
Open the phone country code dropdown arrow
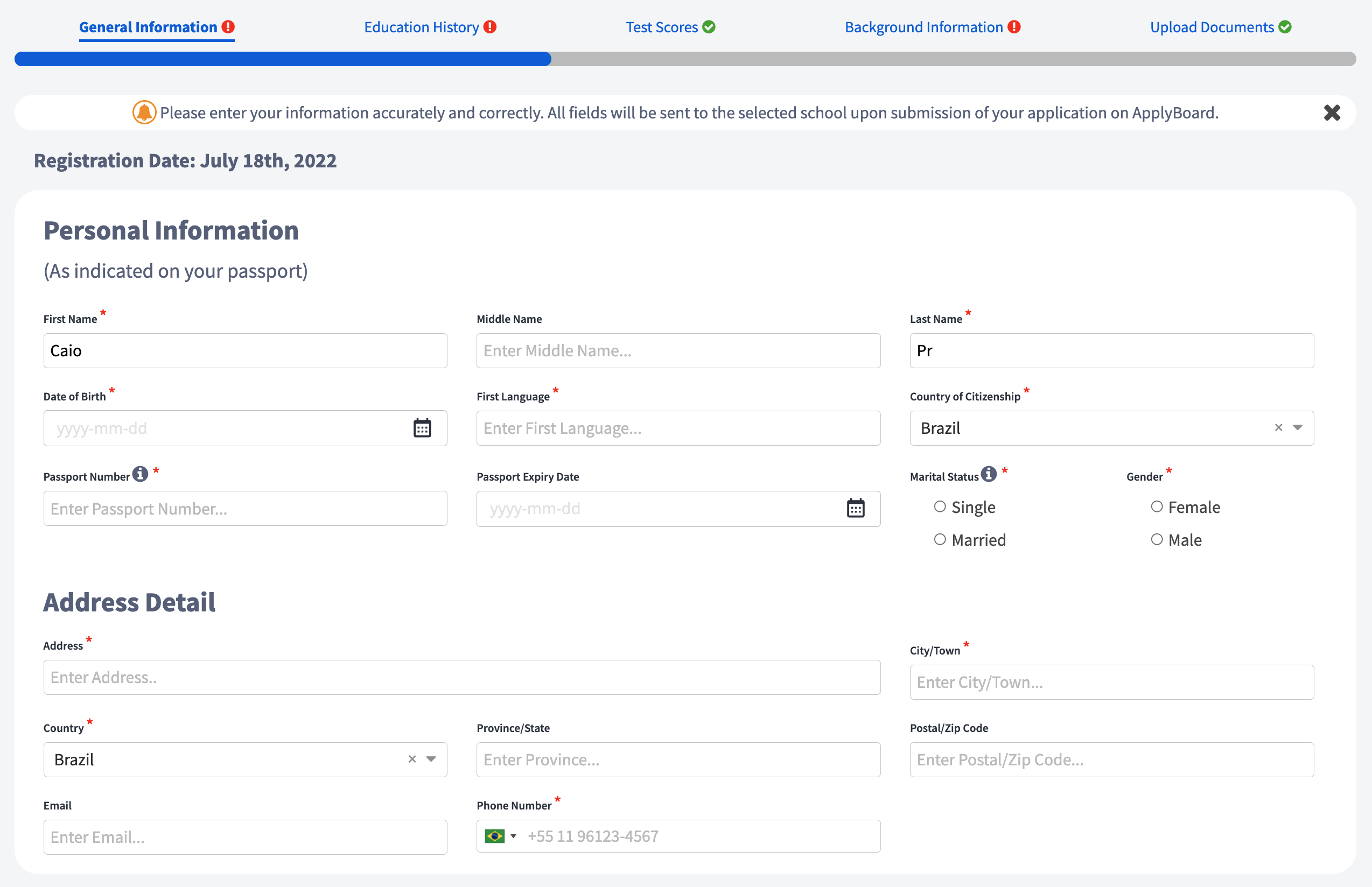513,836
